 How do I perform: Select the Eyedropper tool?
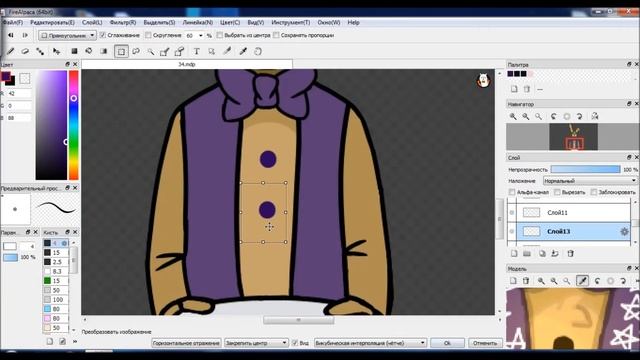(243, 51)
